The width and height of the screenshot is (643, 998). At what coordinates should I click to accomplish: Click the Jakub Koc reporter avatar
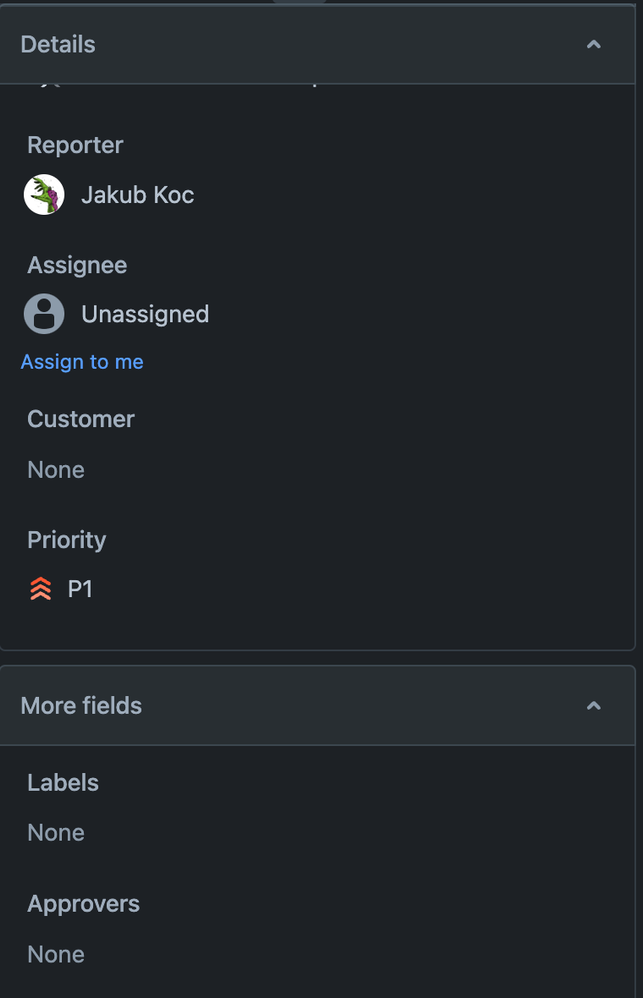coord(43,194)
